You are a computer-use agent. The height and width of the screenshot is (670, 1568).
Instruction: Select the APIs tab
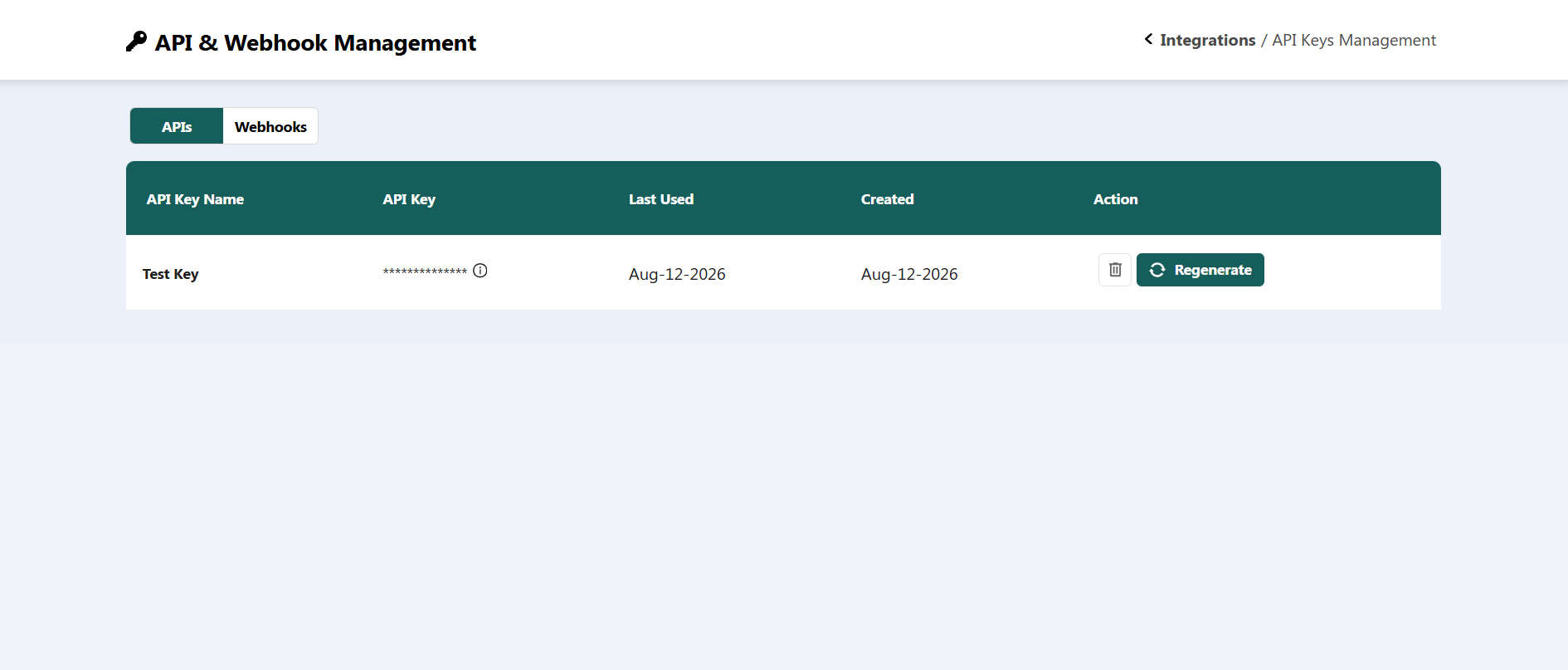tap(177, 126)
